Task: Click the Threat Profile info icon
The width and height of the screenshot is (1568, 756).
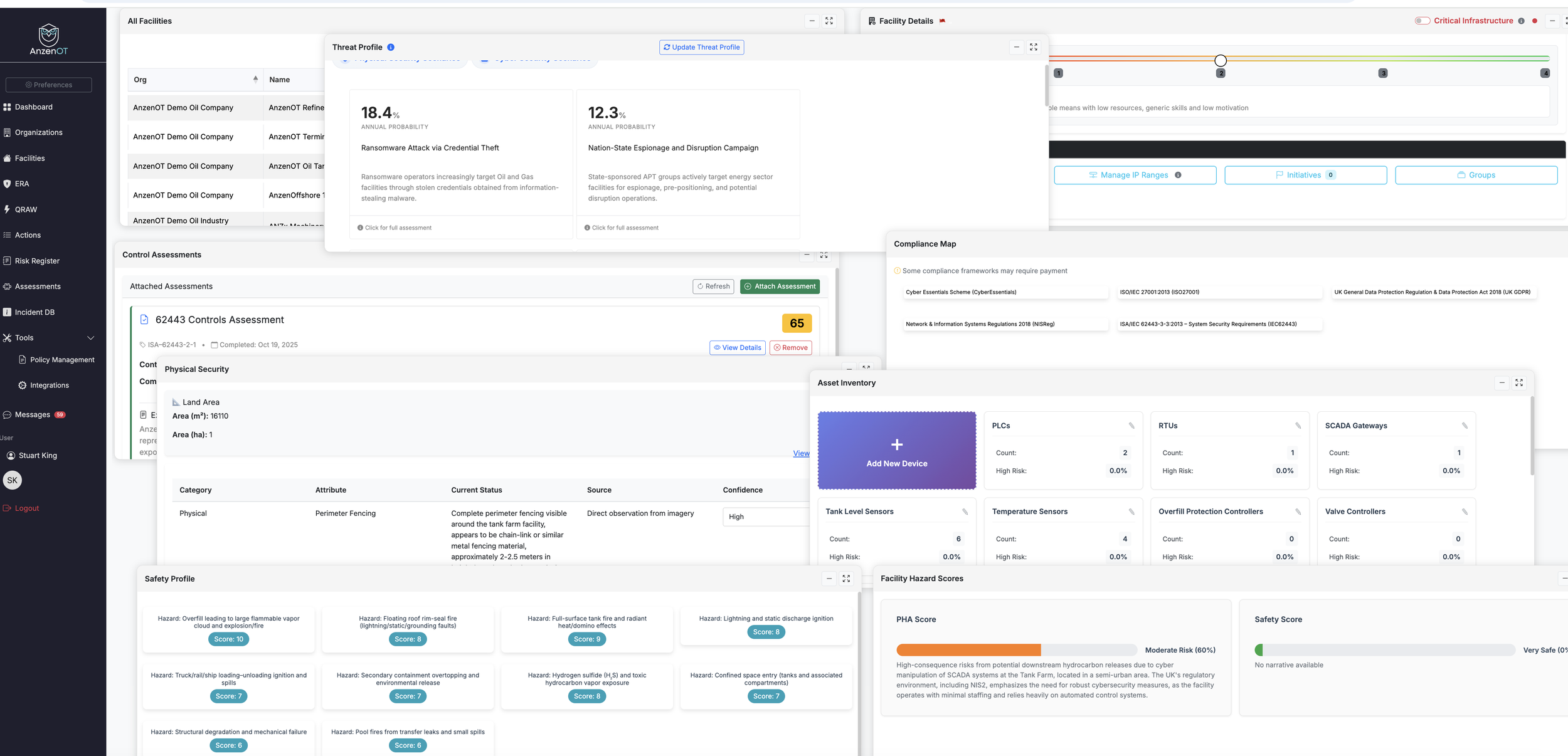Action: click(391, 47)
